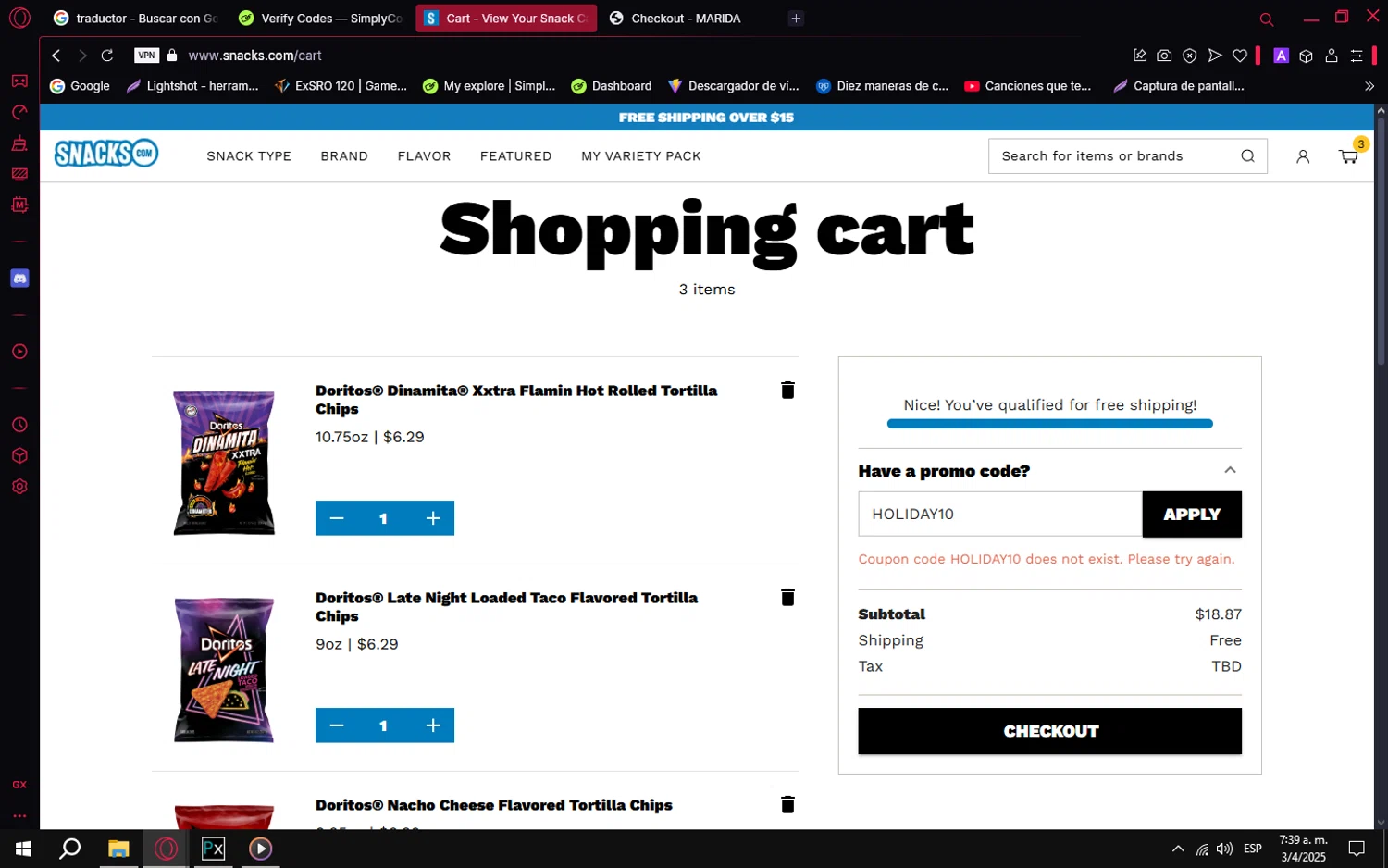Click the promo code input field
The width and height of the screenshot is (1388, 868).
999,514
